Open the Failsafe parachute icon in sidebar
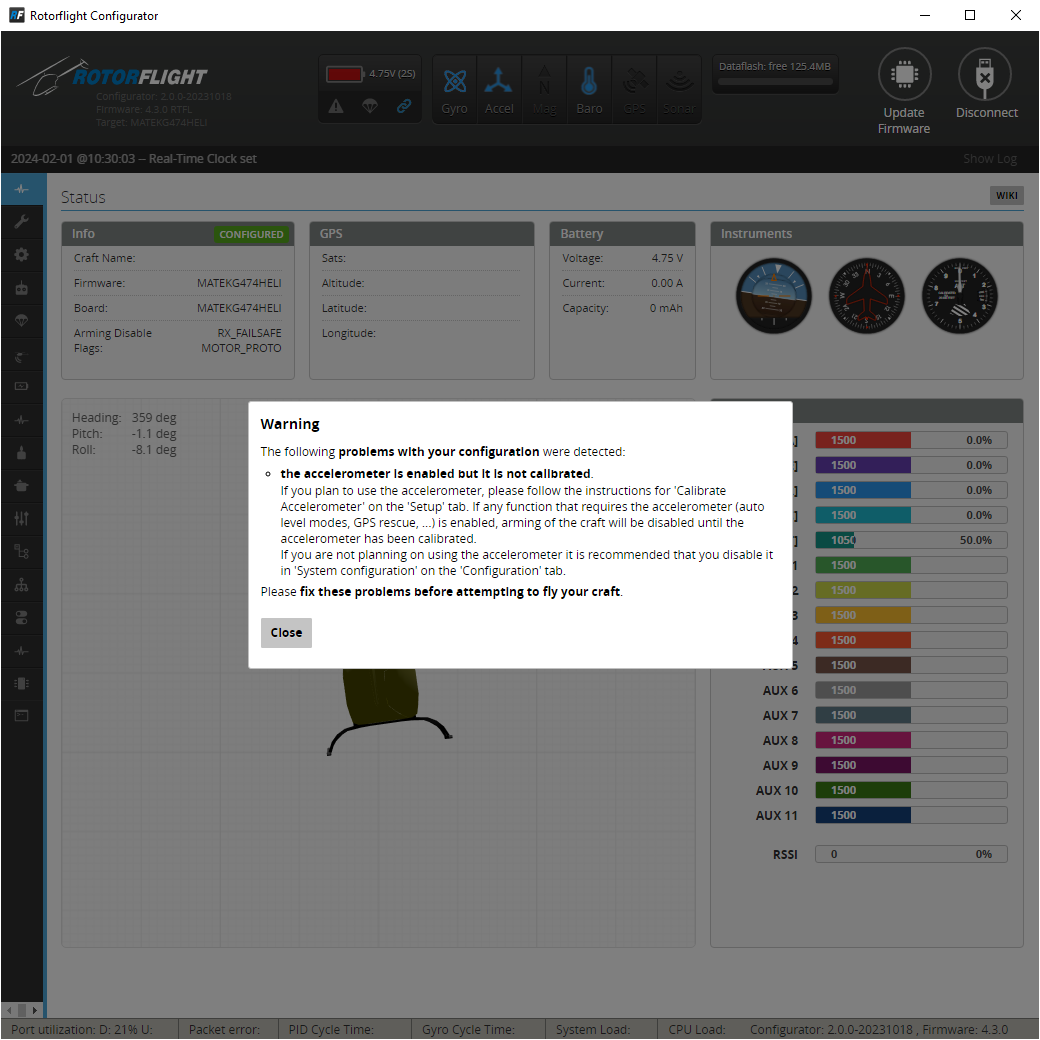1040x1040 pixels. pos(21,321)
